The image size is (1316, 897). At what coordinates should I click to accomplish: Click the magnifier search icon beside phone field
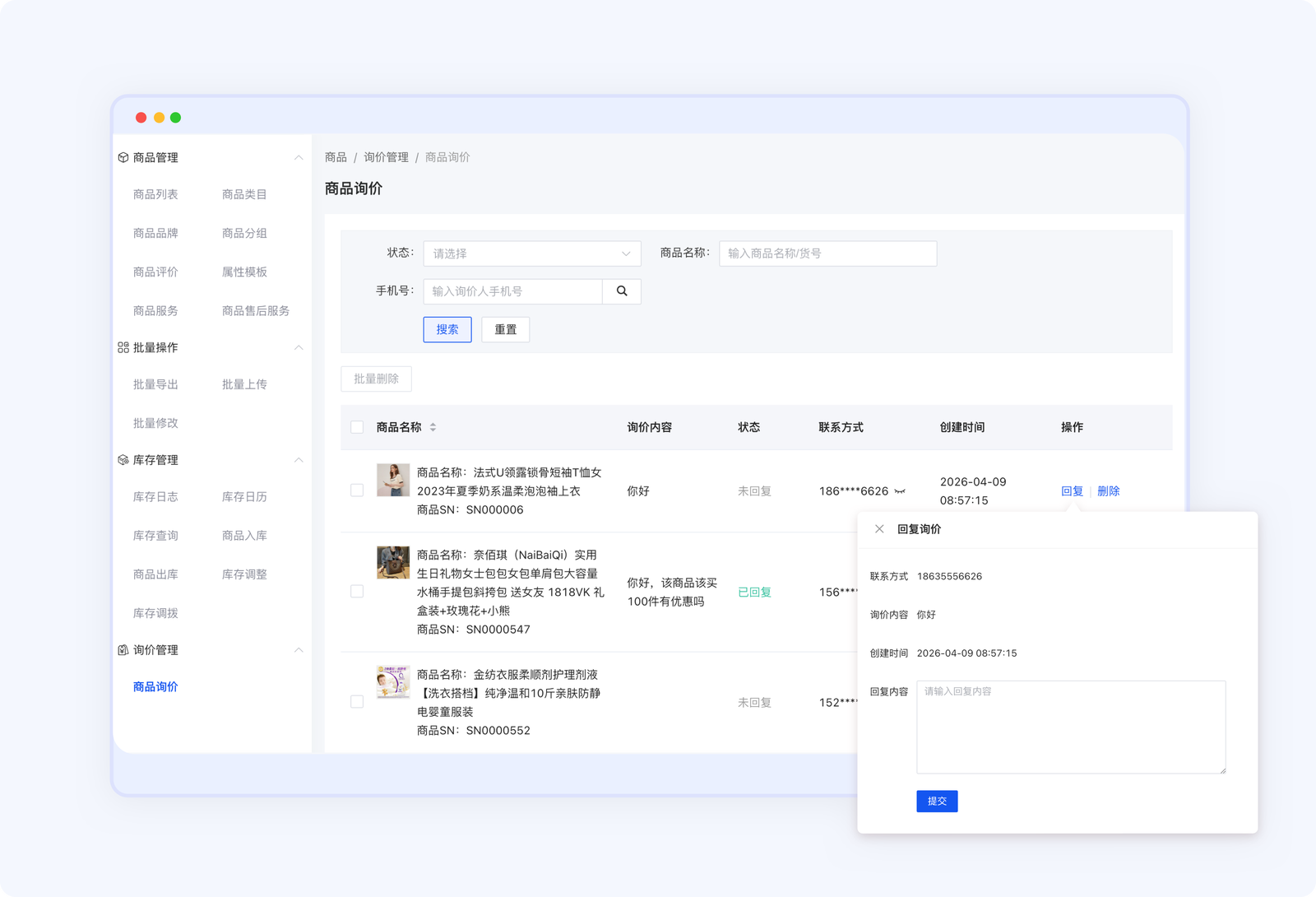pyautogui.click(x=622, y=291)
